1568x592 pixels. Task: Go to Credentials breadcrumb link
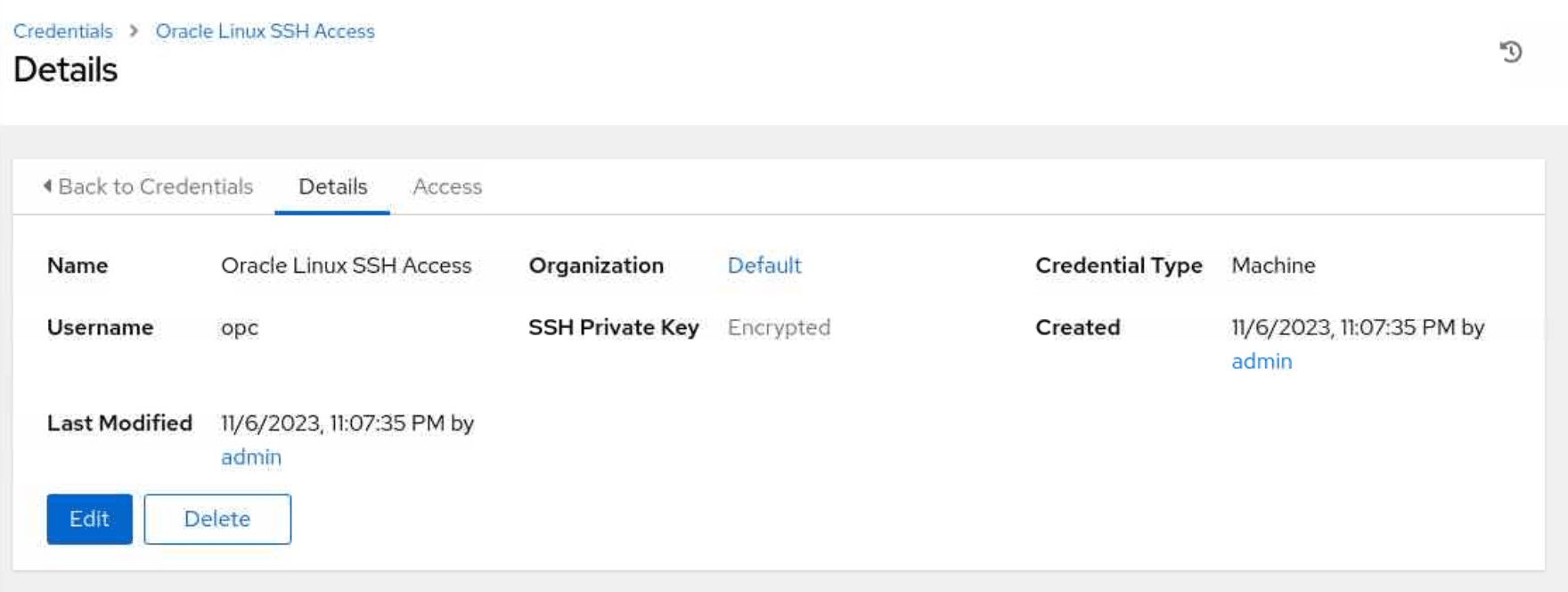[63, 31]
